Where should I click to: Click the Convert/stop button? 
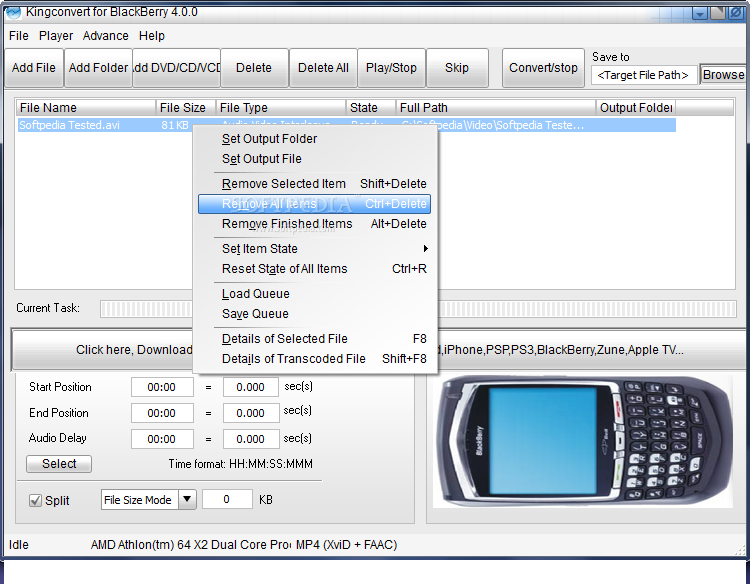(543, 68)
